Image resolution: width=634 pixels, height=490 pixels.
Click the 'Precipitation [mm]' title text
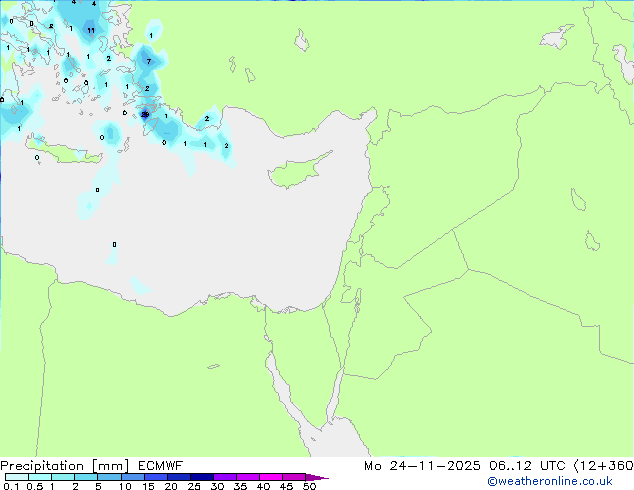(x=64, y=466)
